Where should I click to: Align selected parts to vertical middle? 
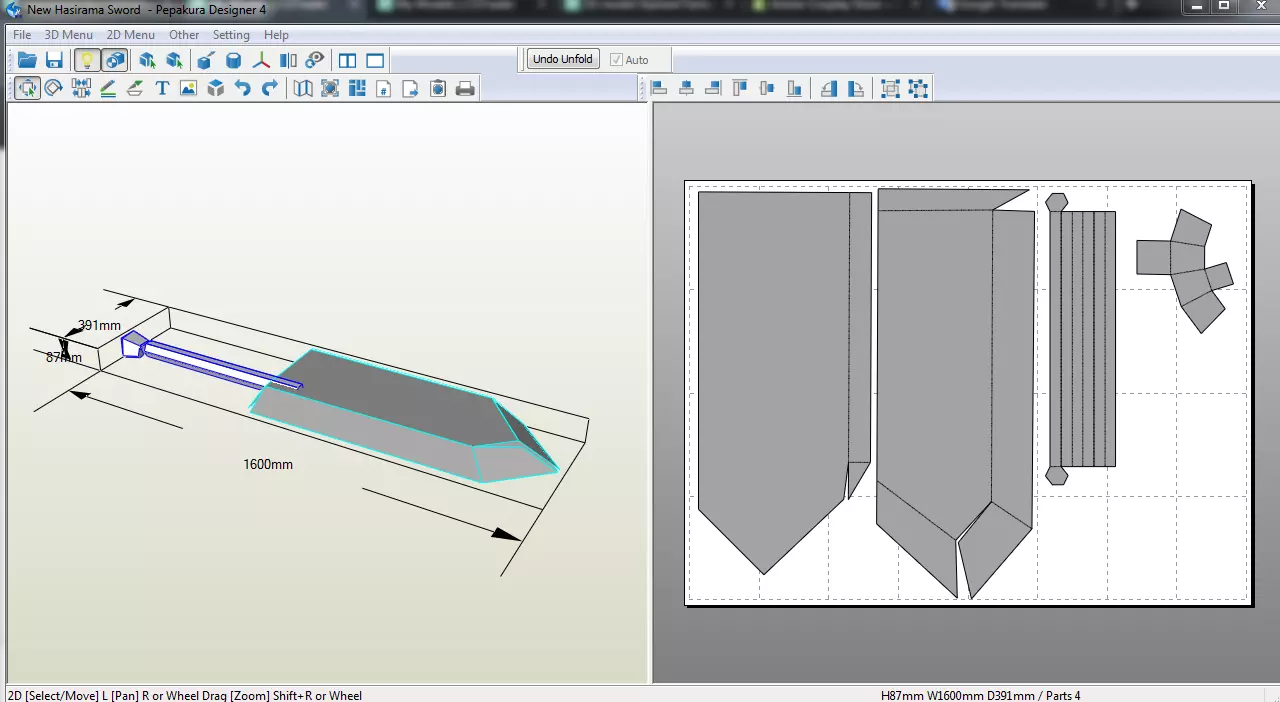coord(767,88)
